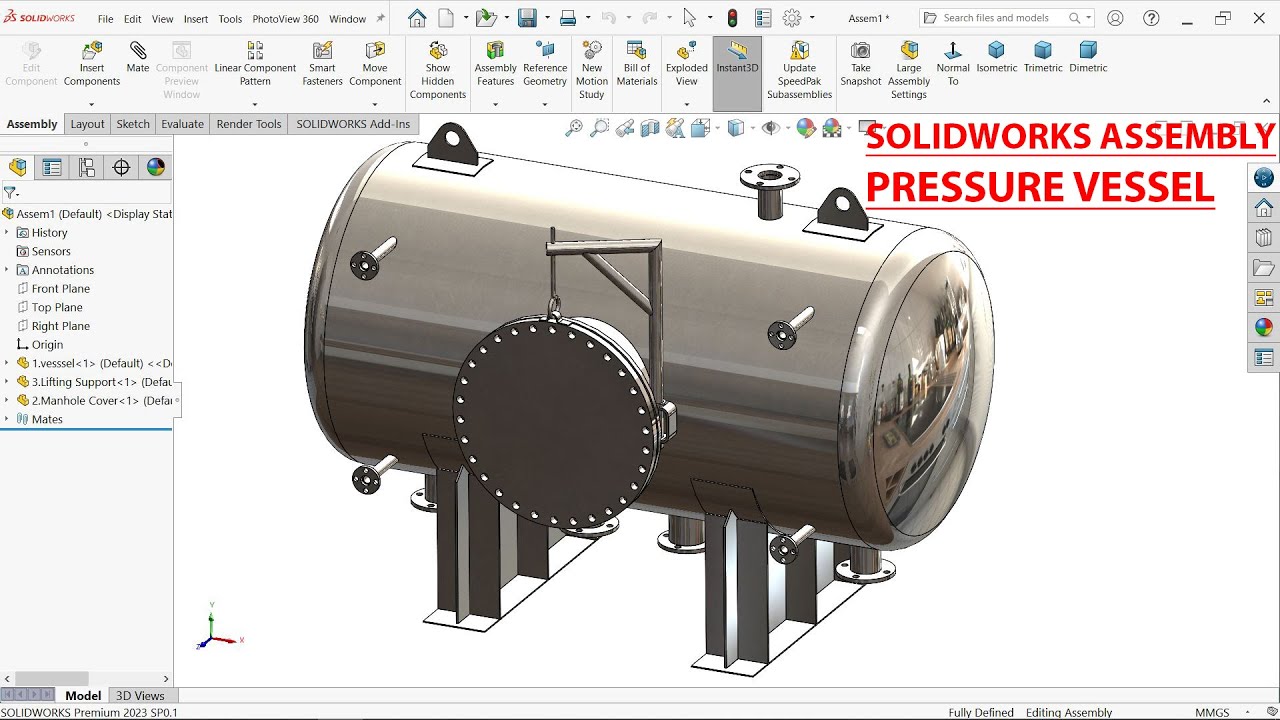Image resolution: width=1280 pixels, height=720 pixels.
Task: Select the Mate tool
Action: pos(138,58)
